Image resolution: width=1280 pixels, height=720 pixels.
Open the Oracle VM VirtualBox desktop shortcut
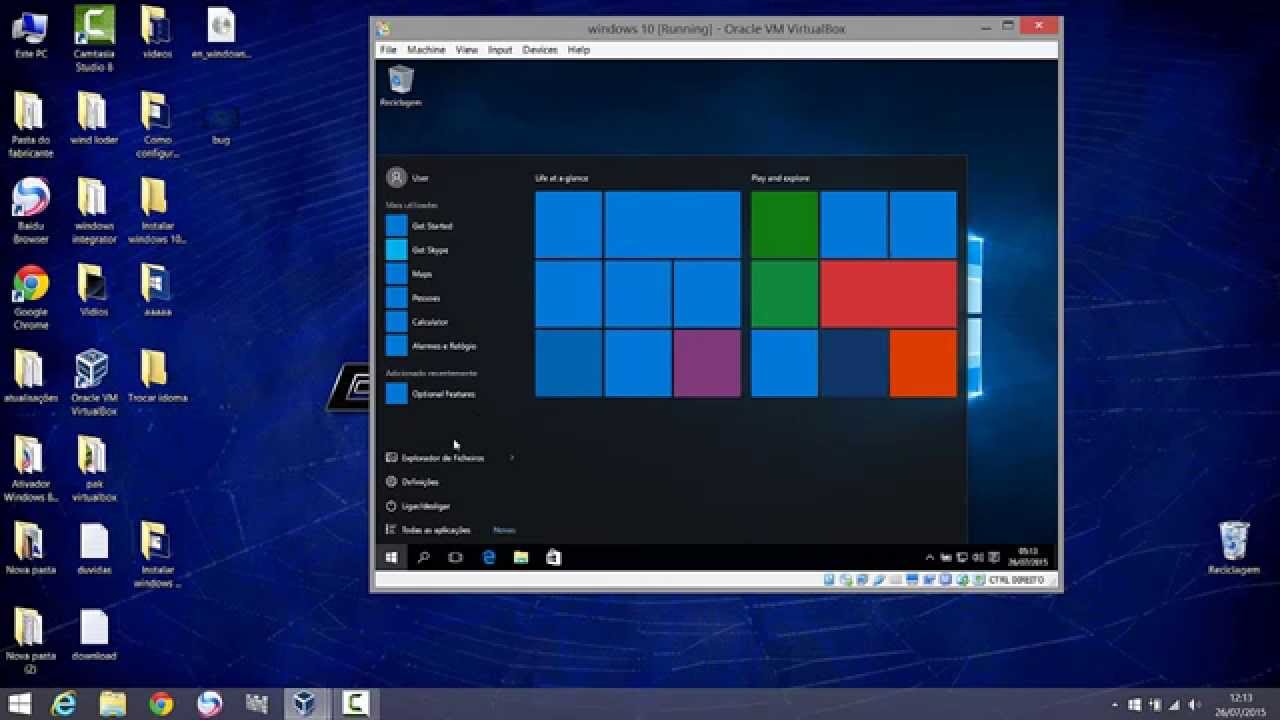(94, 384)
